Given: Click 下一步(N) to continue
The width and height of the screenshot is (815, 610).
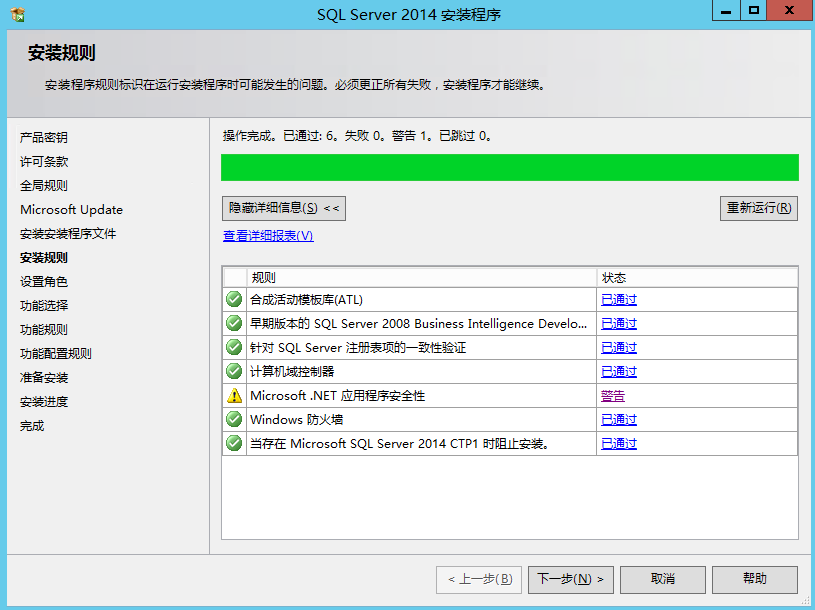Looking at the screenshot, I should 571,579.
